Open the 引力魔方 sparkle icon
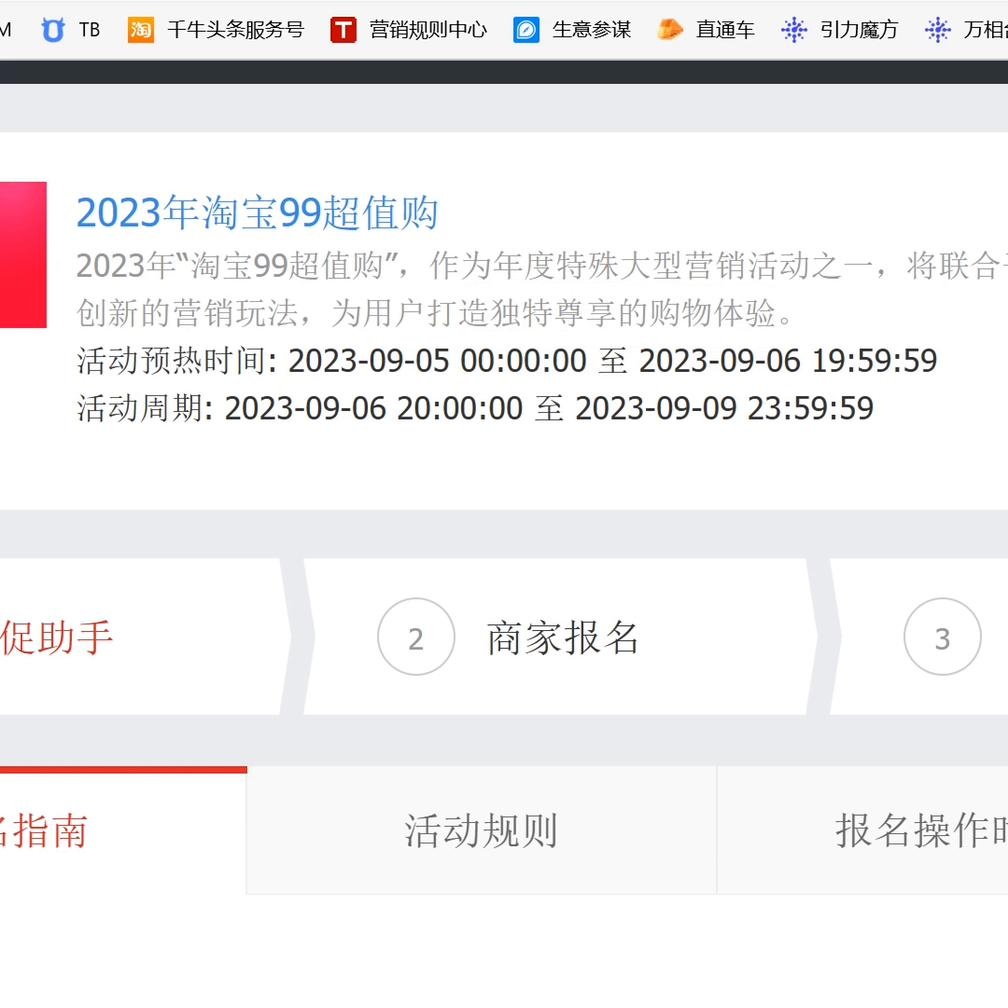1008x1008 pixels. (794, 30)
